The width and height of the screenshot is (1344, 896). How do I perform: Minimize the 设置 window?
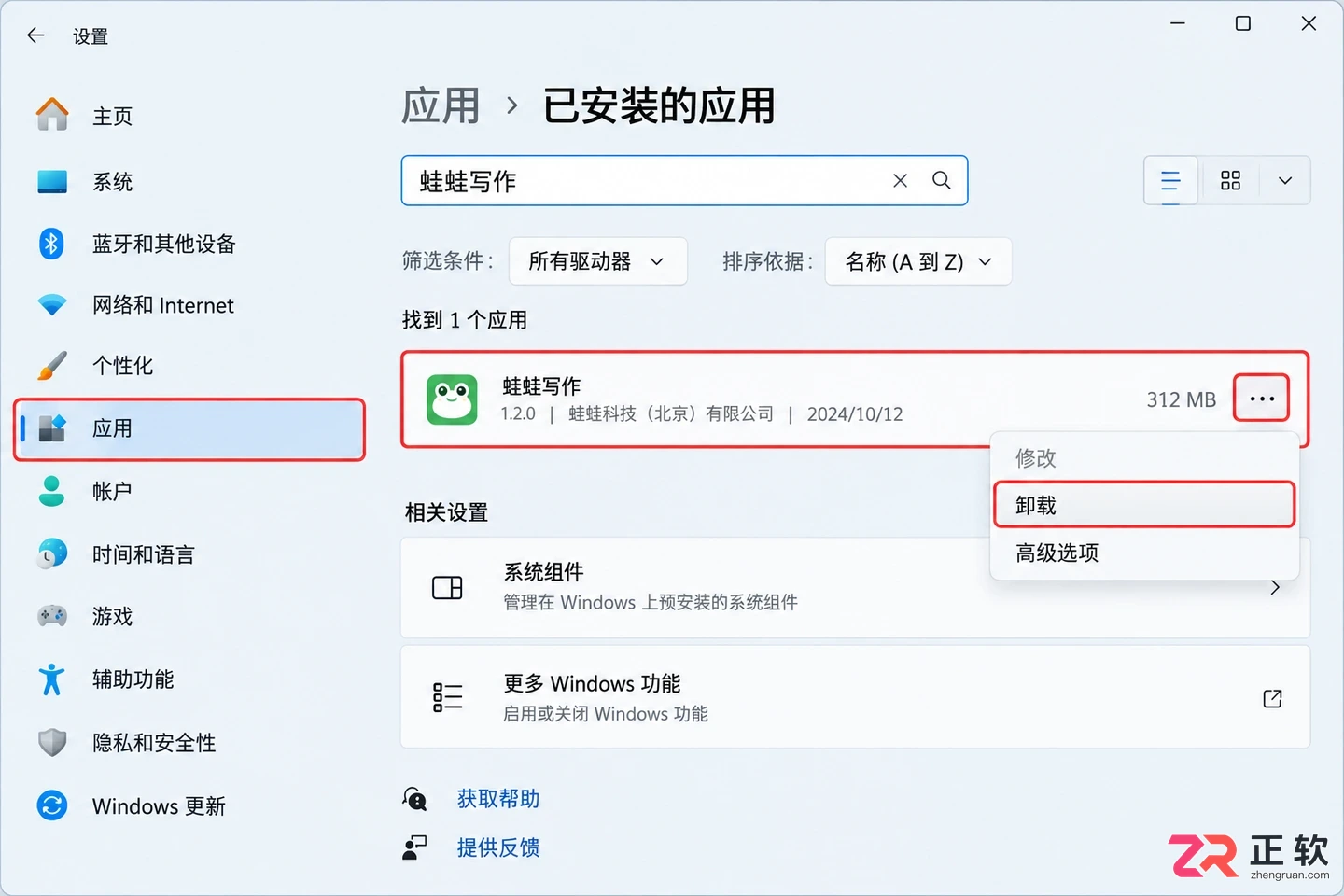(x=1178, y=23)
